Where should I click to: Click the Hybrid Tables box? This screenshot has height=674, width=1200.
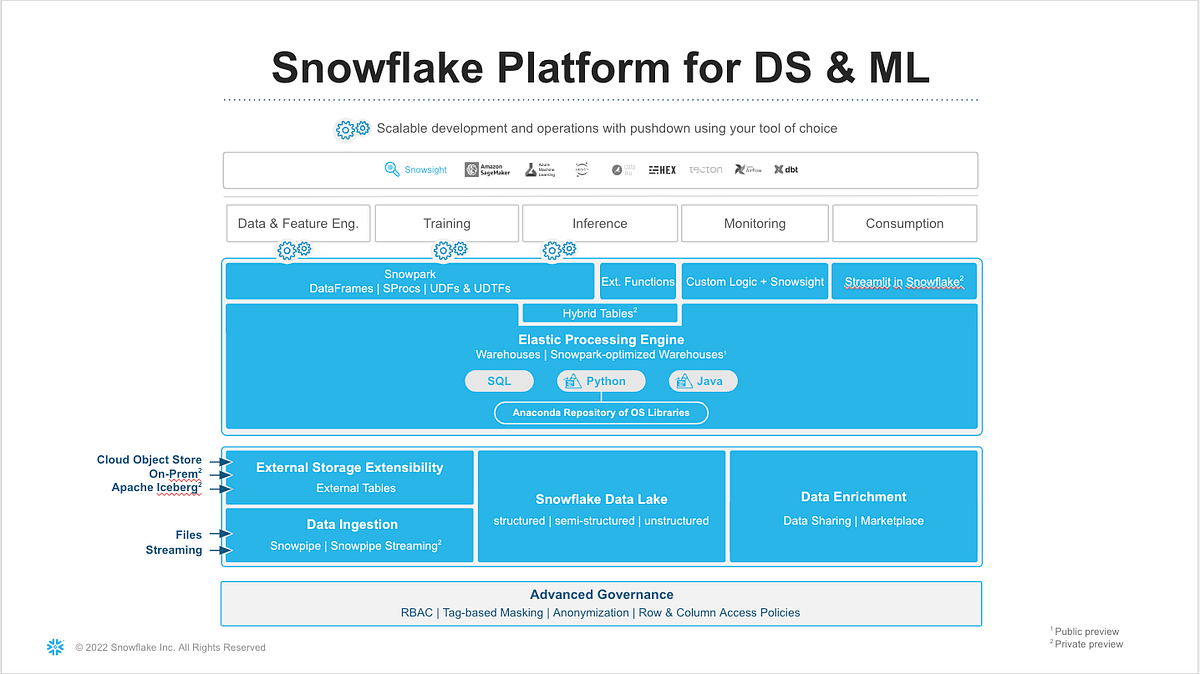click(x=600, y=312)
